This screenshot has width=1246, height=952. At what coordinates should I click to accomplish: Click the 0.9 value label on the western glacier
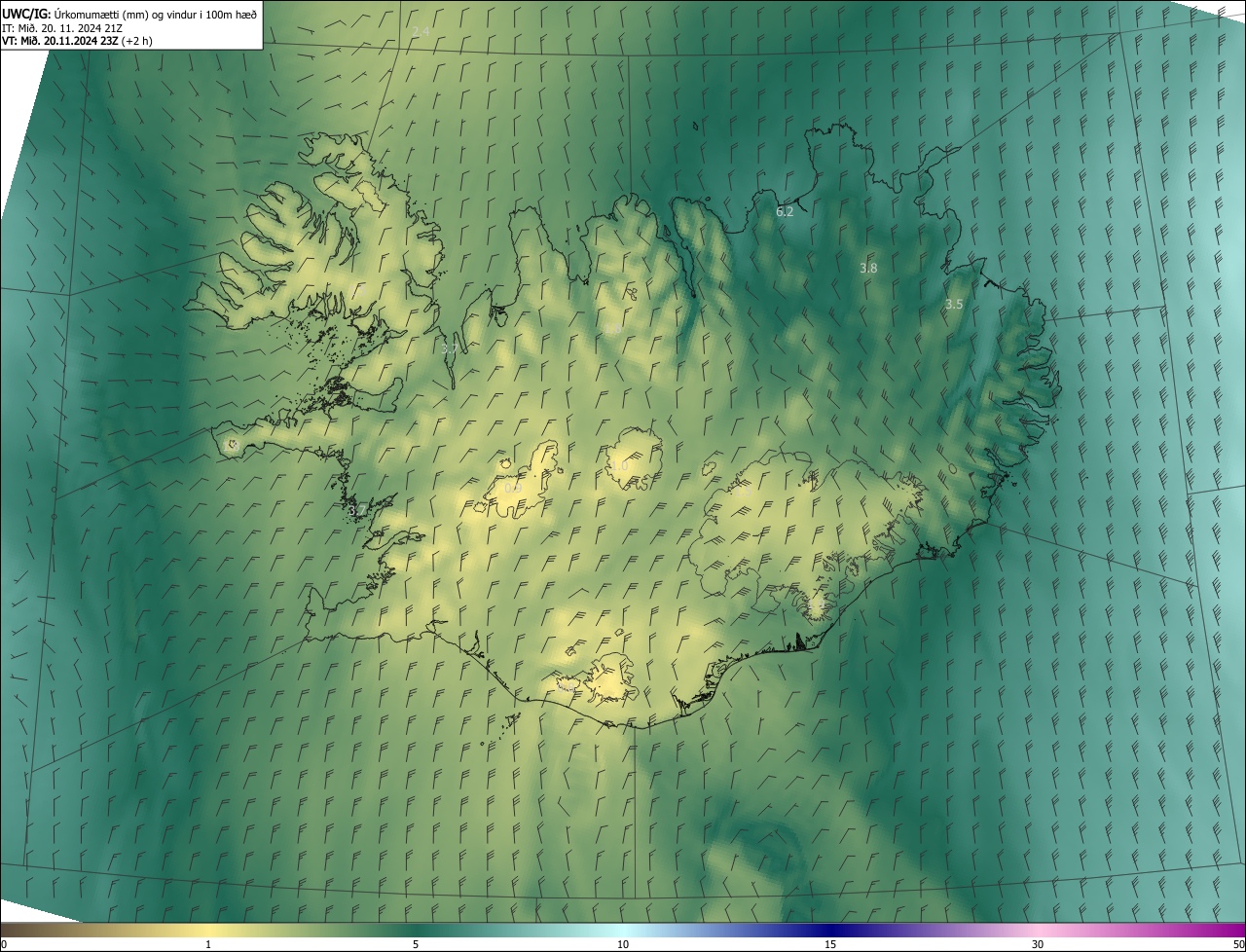(x=513, y=488)
